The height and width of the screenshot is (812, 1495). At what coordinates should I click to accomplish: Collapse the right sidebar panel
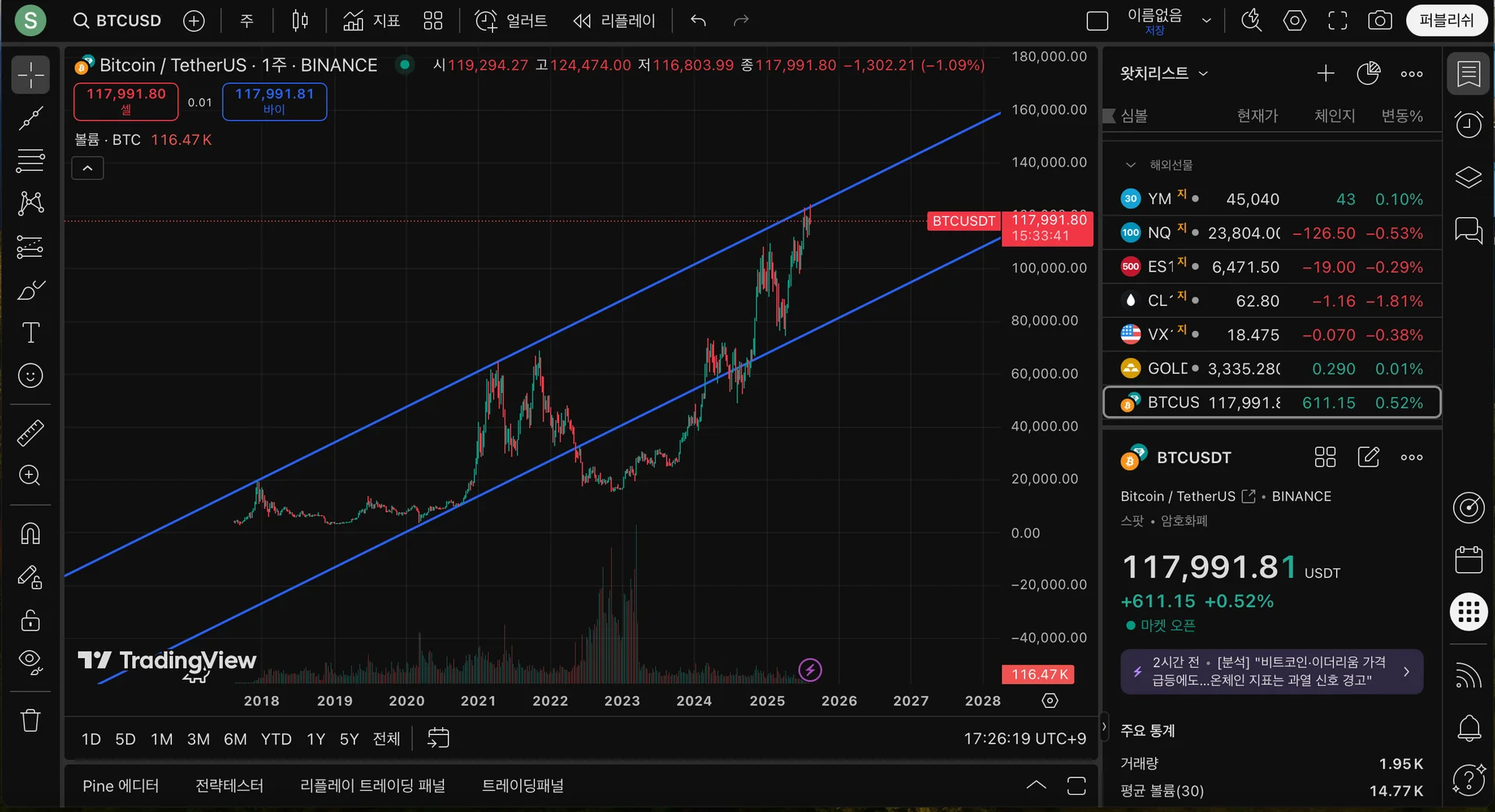click(1103, 727)
